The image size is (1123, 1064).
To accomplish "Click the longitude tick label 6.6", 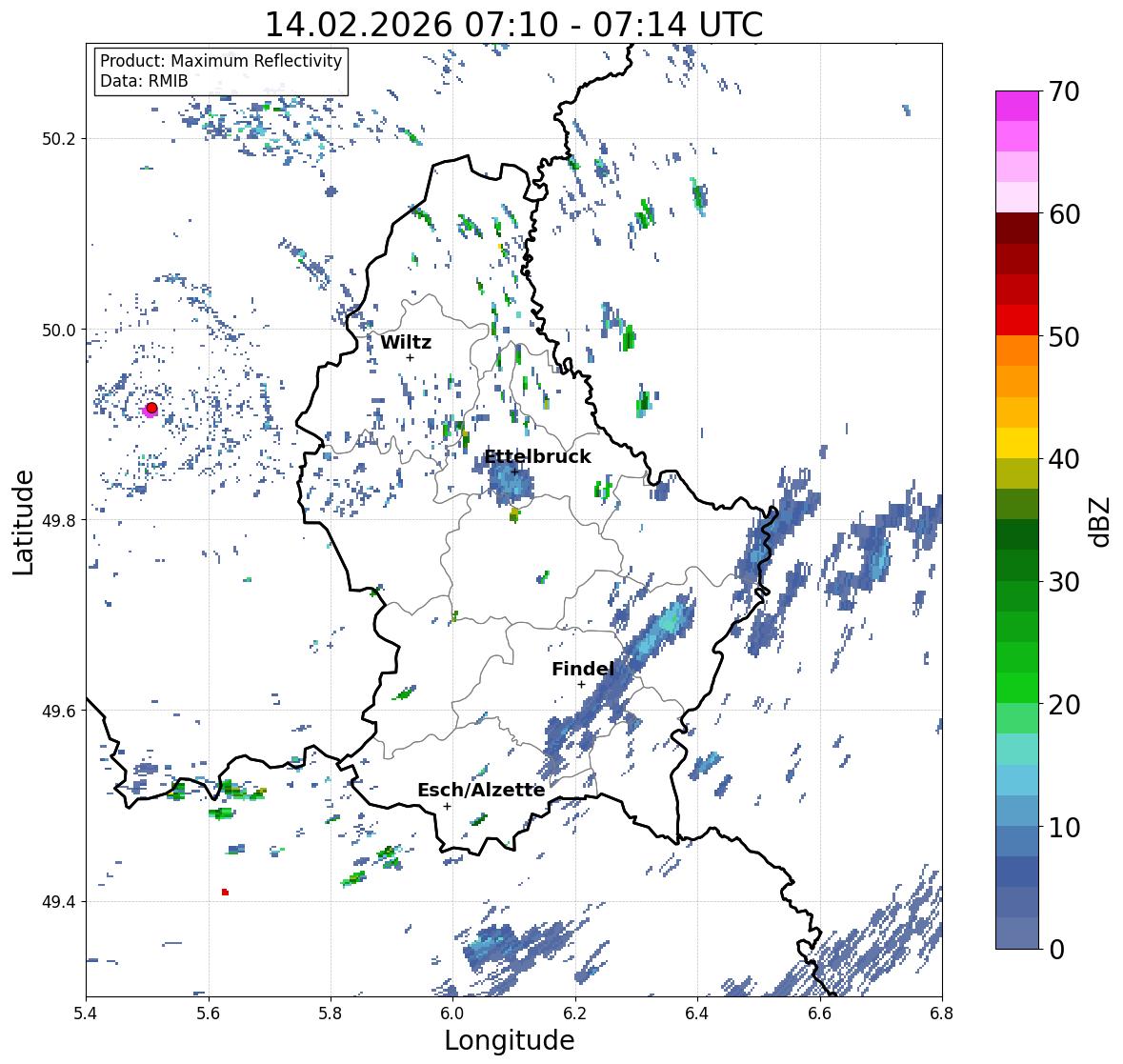I will (x=820, y=1014).
